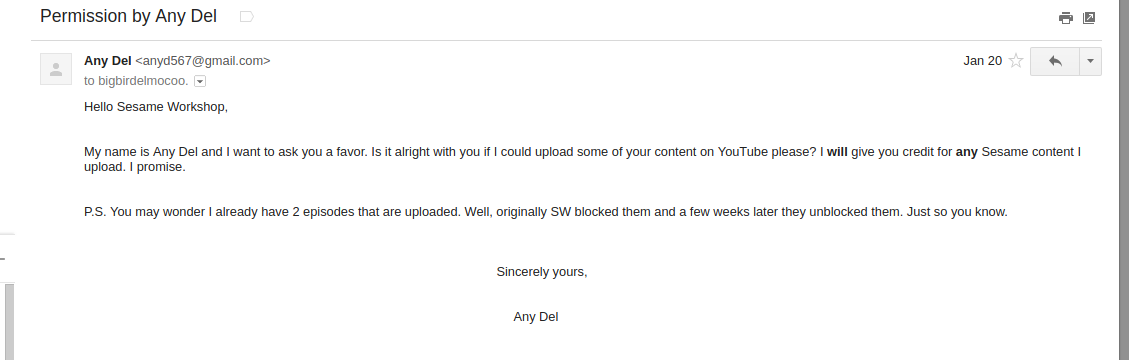Click sender name Any Del in header

(108, 60)
